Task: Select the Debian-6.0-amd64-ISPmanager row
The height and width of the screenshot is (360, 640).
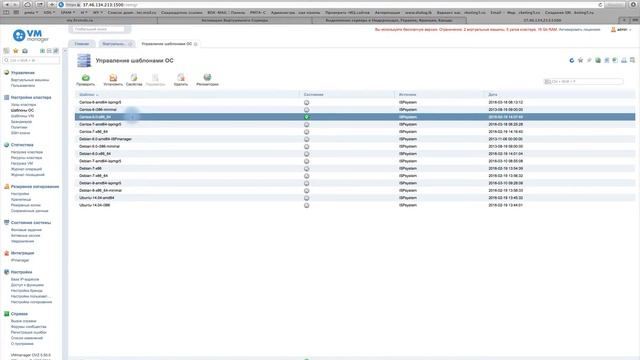Action: [355, 139]
